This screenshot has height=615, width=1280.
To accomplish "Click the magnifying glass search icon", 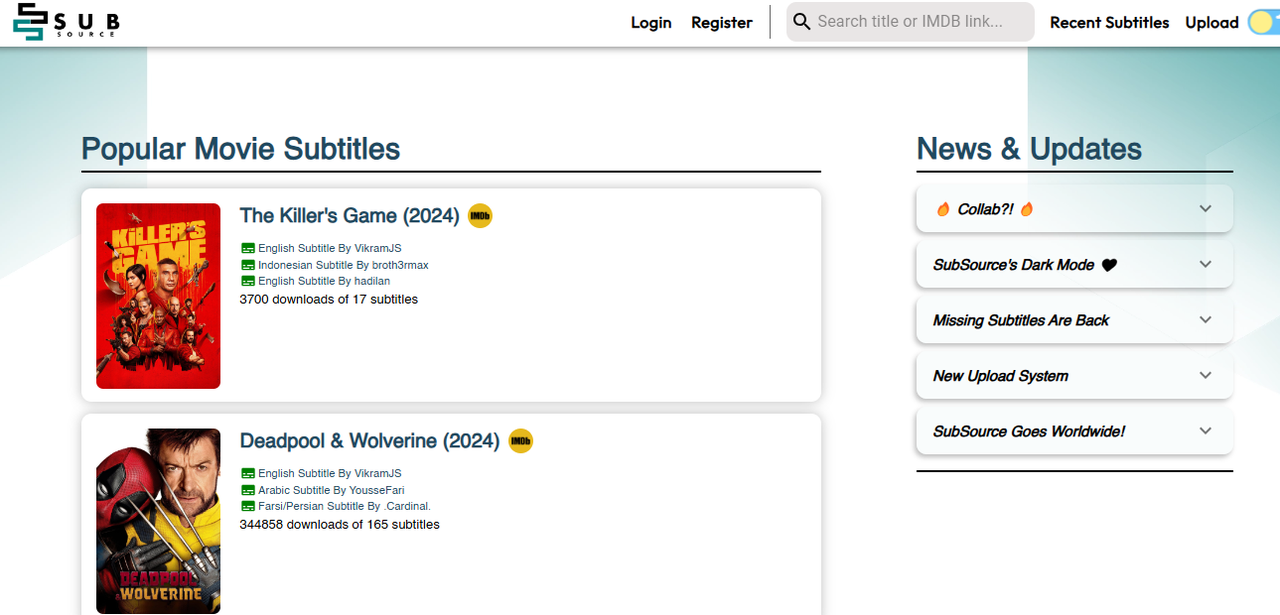I will [801, 22].
